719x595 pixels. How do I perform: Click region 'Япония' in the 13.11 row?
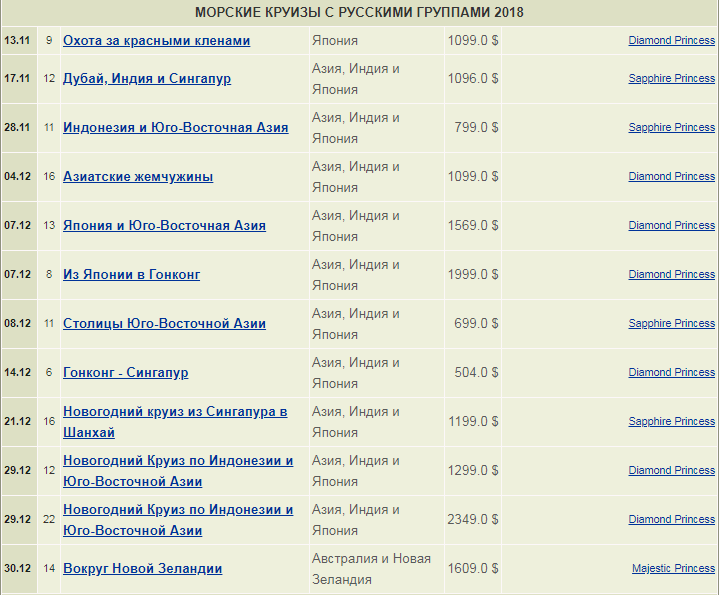click(335, 41)
